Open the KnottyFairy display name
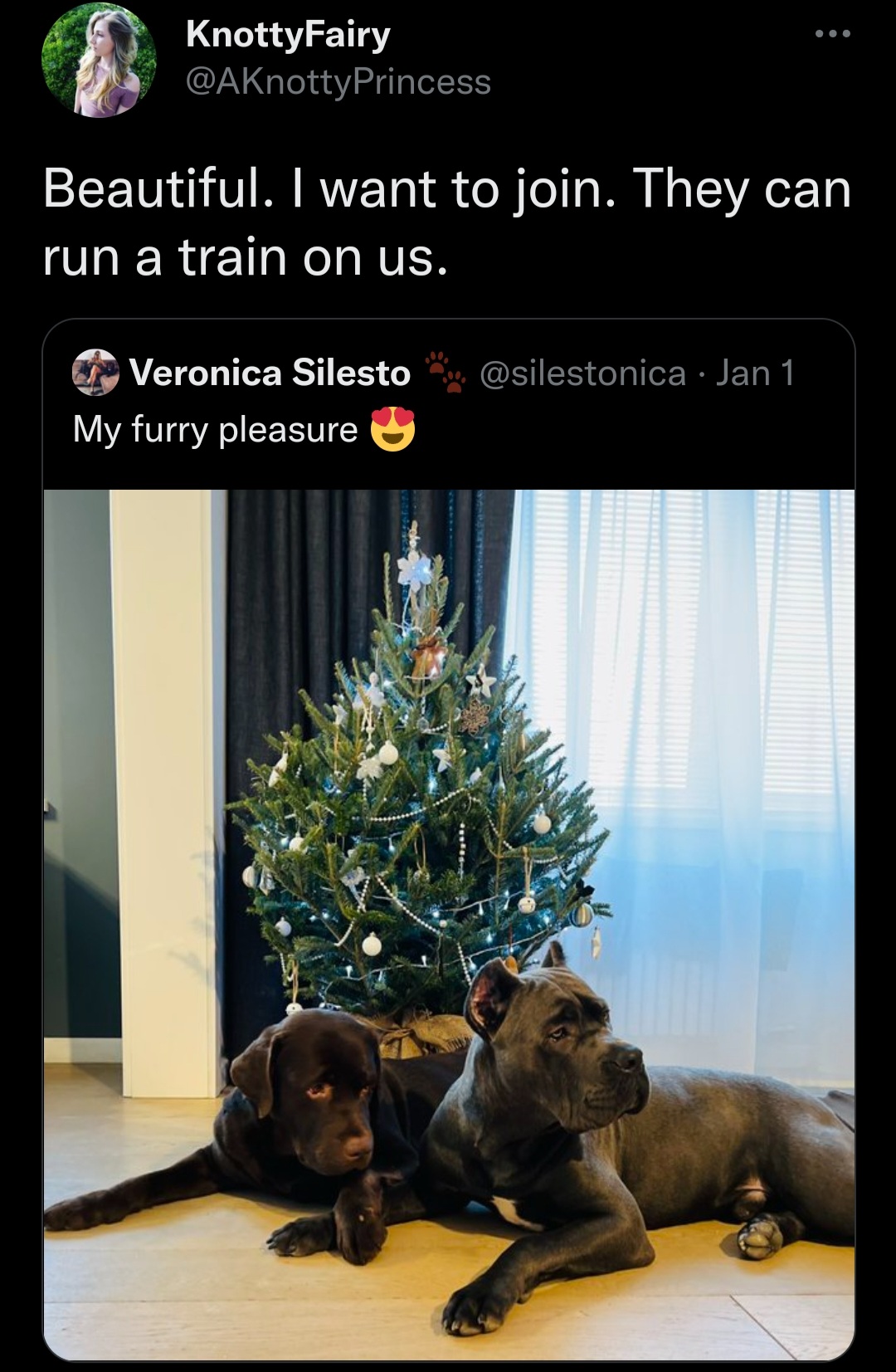Image resolution: width=896 pixels, height=1372 pixels. (288, 35)
